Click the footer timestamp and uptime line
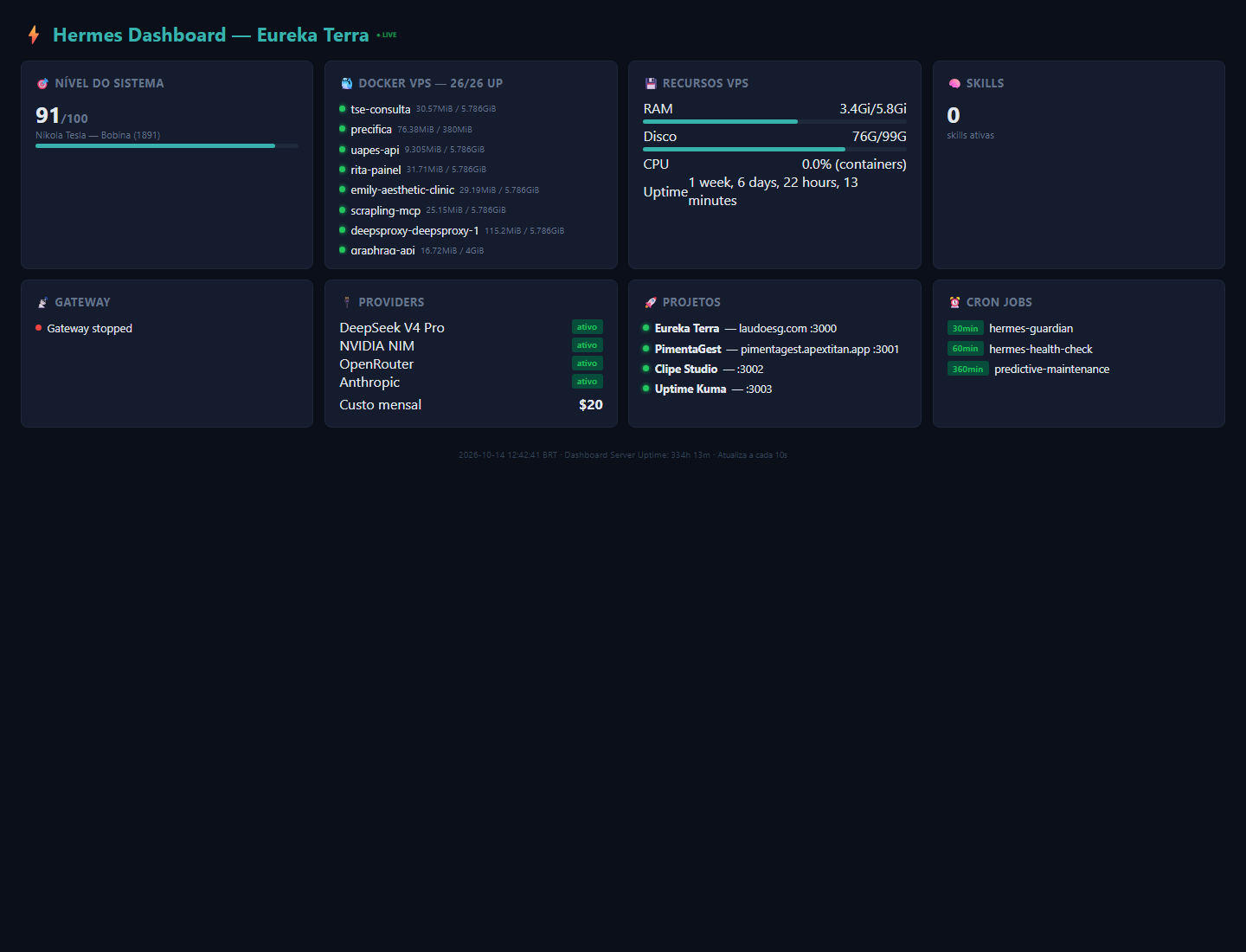The width and height of the screenshot is (1246, 952). coord(623,455)
